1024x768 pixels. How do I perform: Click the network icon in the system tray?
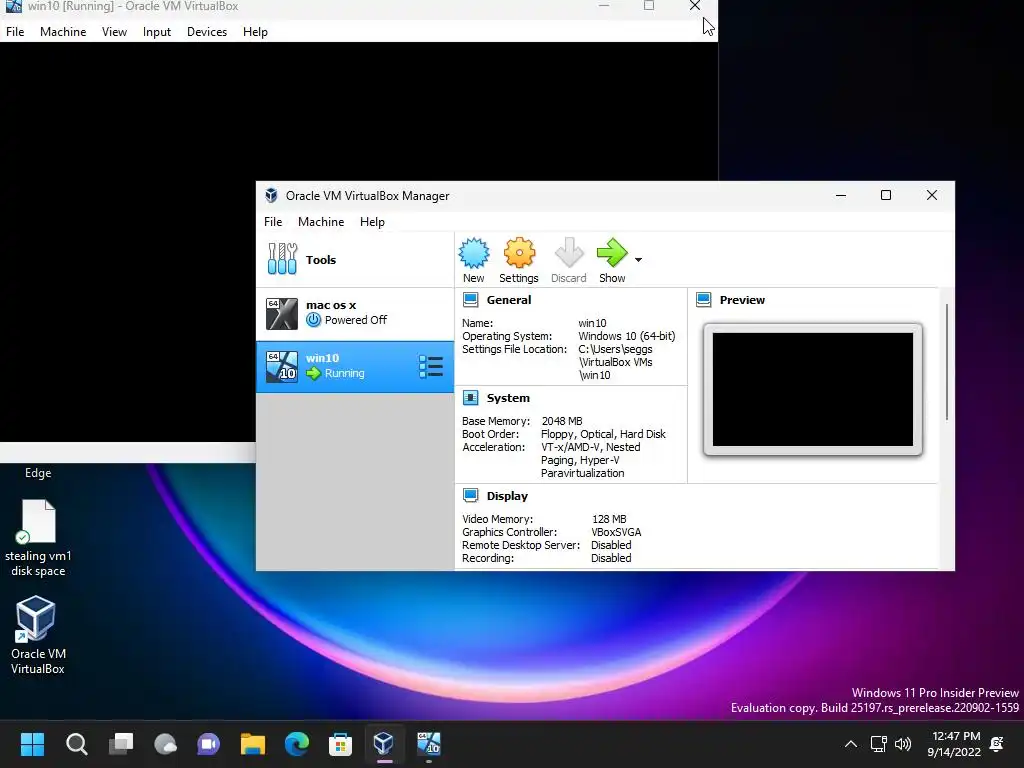pyautogui.click(x=879, y=744)
